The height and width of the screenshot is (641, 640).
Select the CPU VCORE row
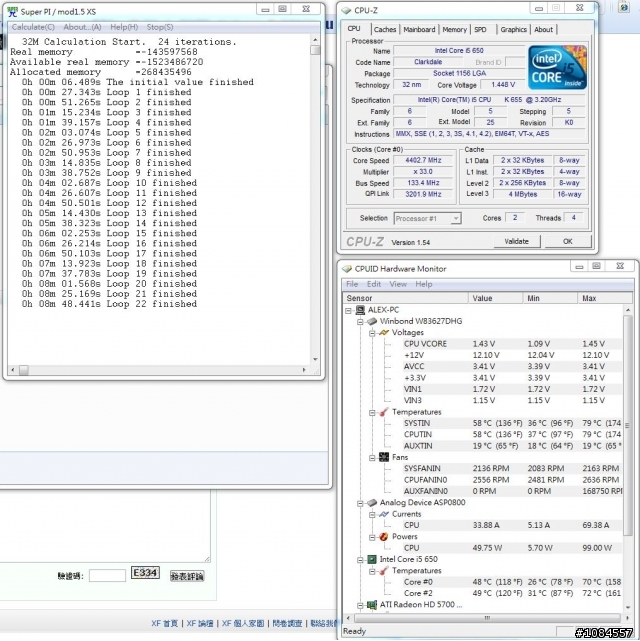pos(512,344)
